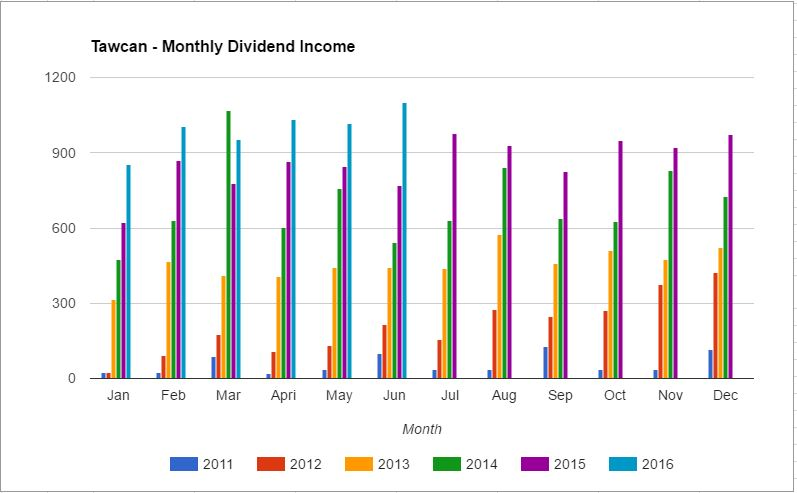The image size is (797, 493).
Task: Click the Month axis title
Action: (421, 429)
